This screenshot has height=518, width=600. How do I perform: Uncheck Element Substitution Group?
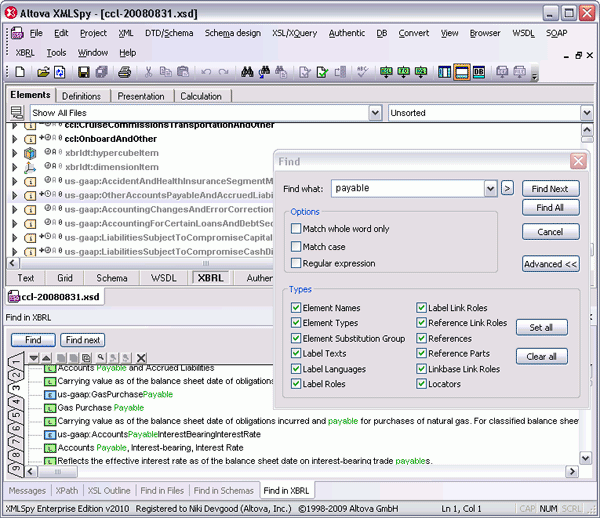coord(296,338)
